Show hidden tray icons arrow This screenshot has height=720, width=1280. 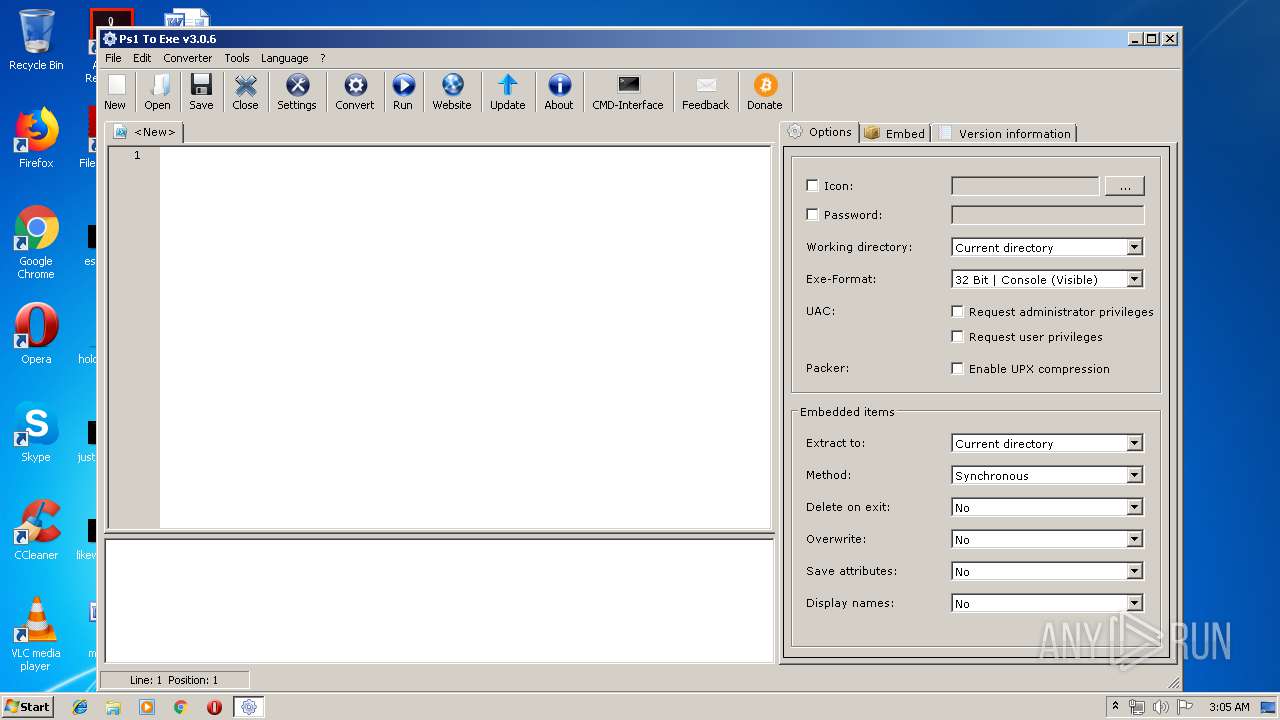(1116, 706)
